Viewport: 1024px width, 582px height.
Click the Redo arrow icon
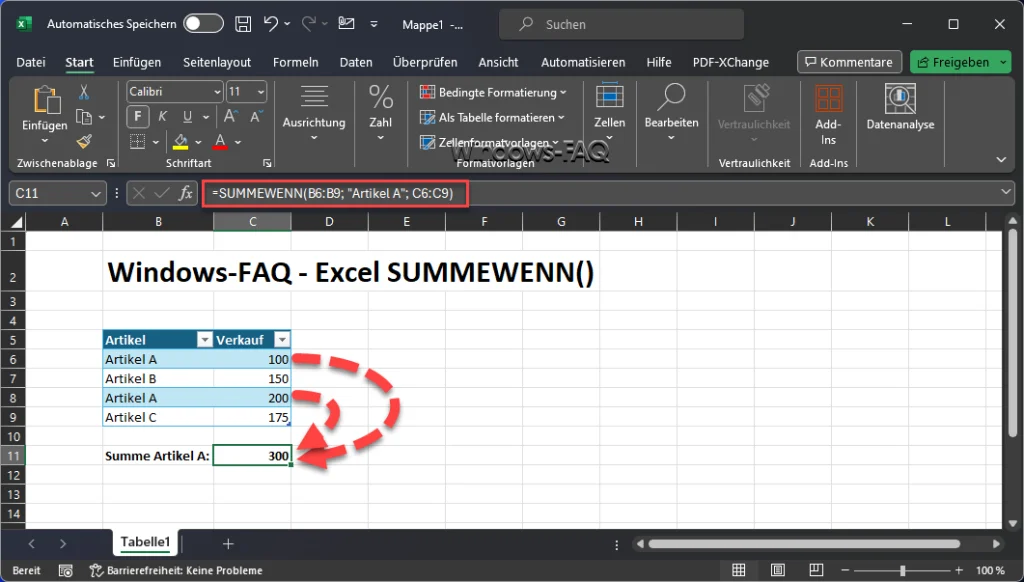click(x=309, y=24)
